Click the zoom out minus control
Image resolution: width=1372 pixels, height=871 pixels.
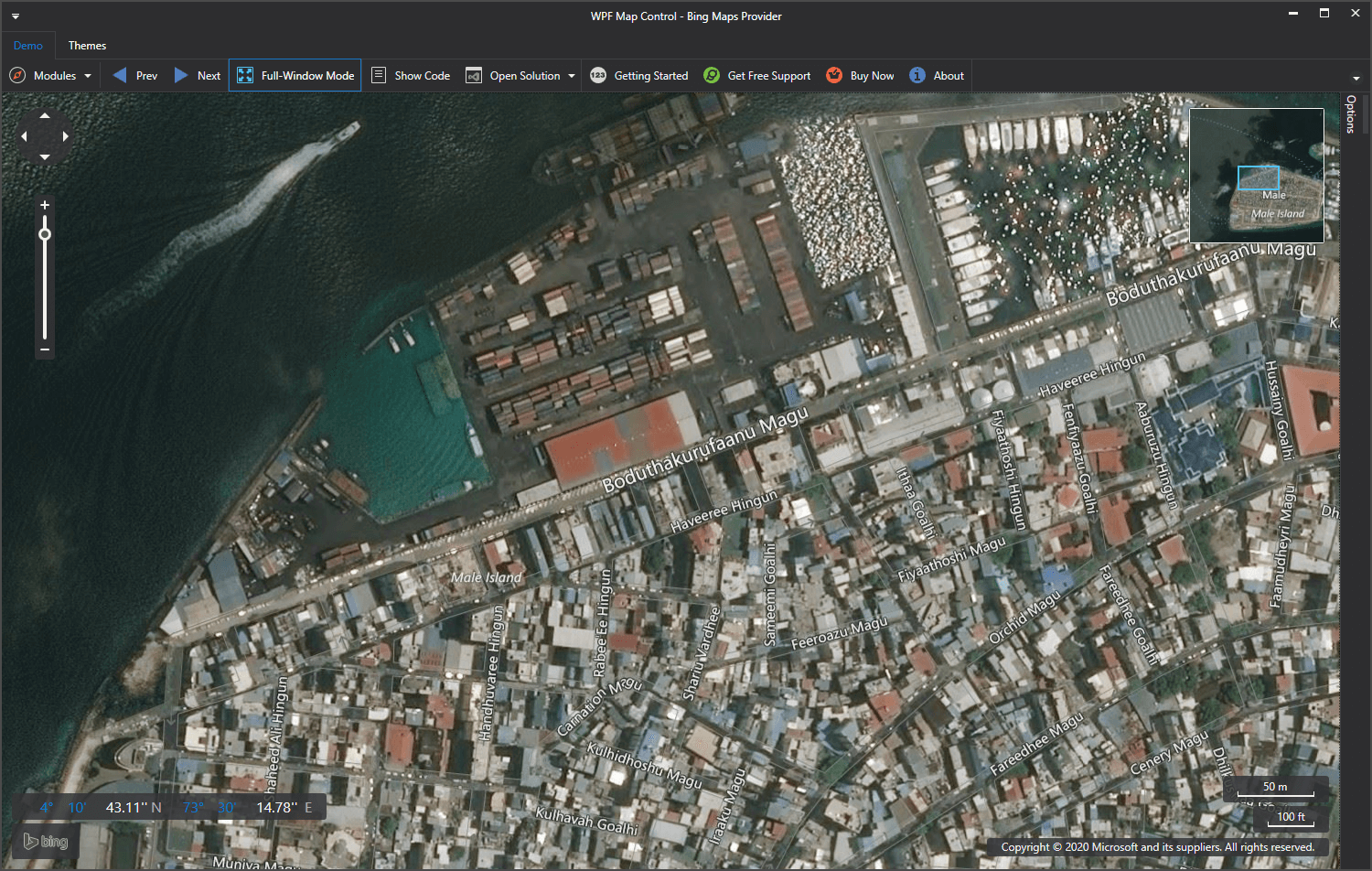[44, 349]
